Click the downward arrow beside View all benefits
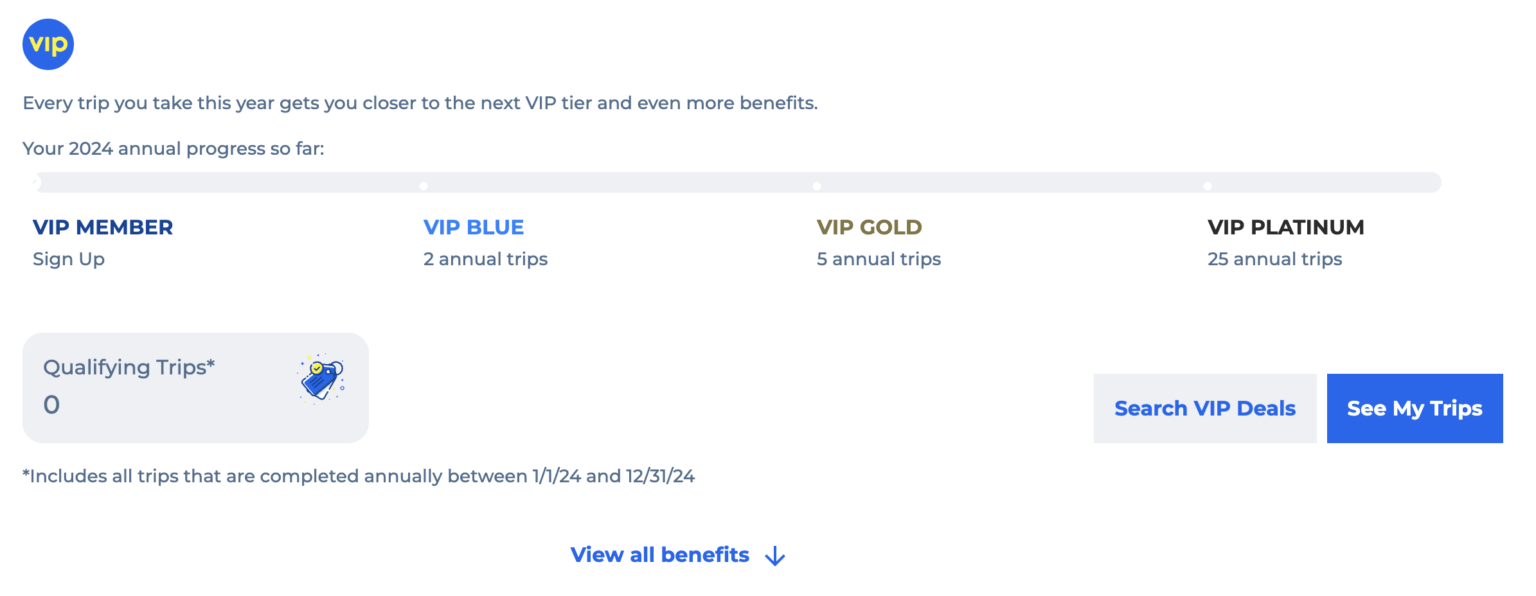 [775, 555]
